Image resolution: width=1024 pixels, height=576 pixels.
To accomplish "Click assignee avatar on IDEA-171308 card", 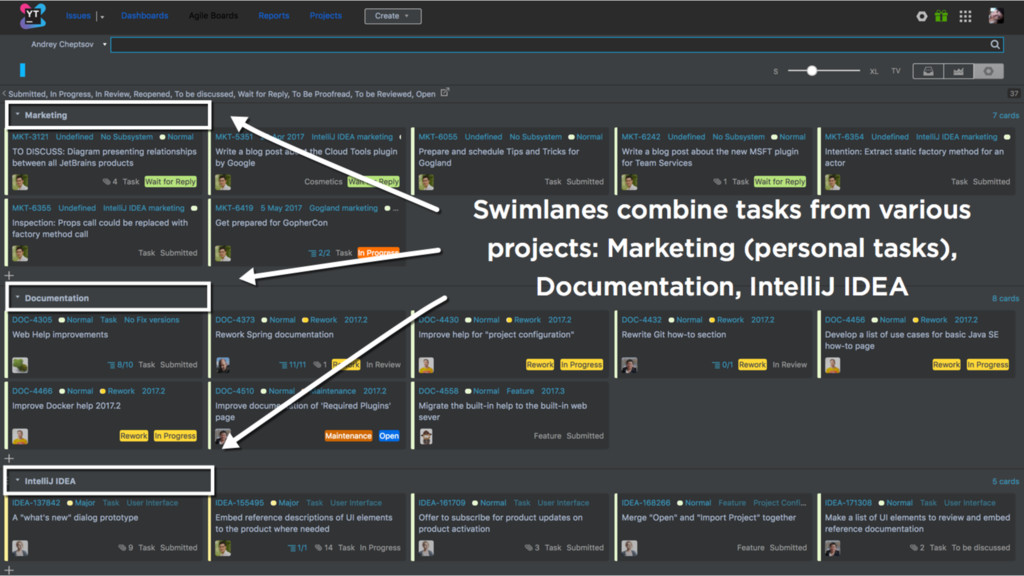I will point(833,547).
